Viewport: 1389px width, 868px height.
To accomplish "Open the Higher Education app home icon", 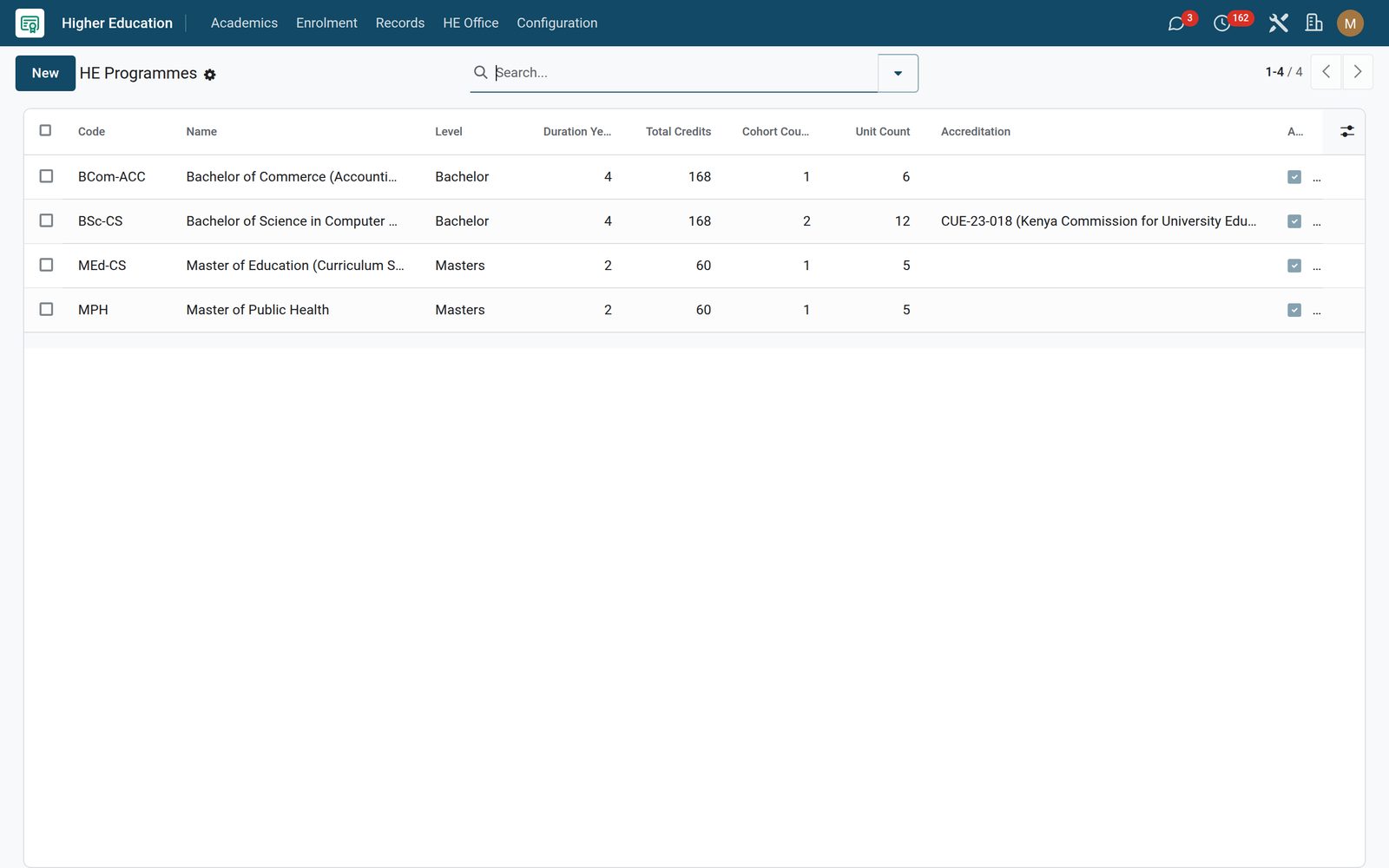I will point(30,23).
